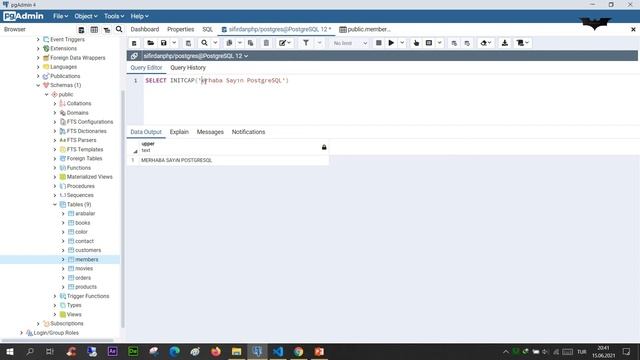
Task: Click the Explain hand icon
Action: pos(416,43)
